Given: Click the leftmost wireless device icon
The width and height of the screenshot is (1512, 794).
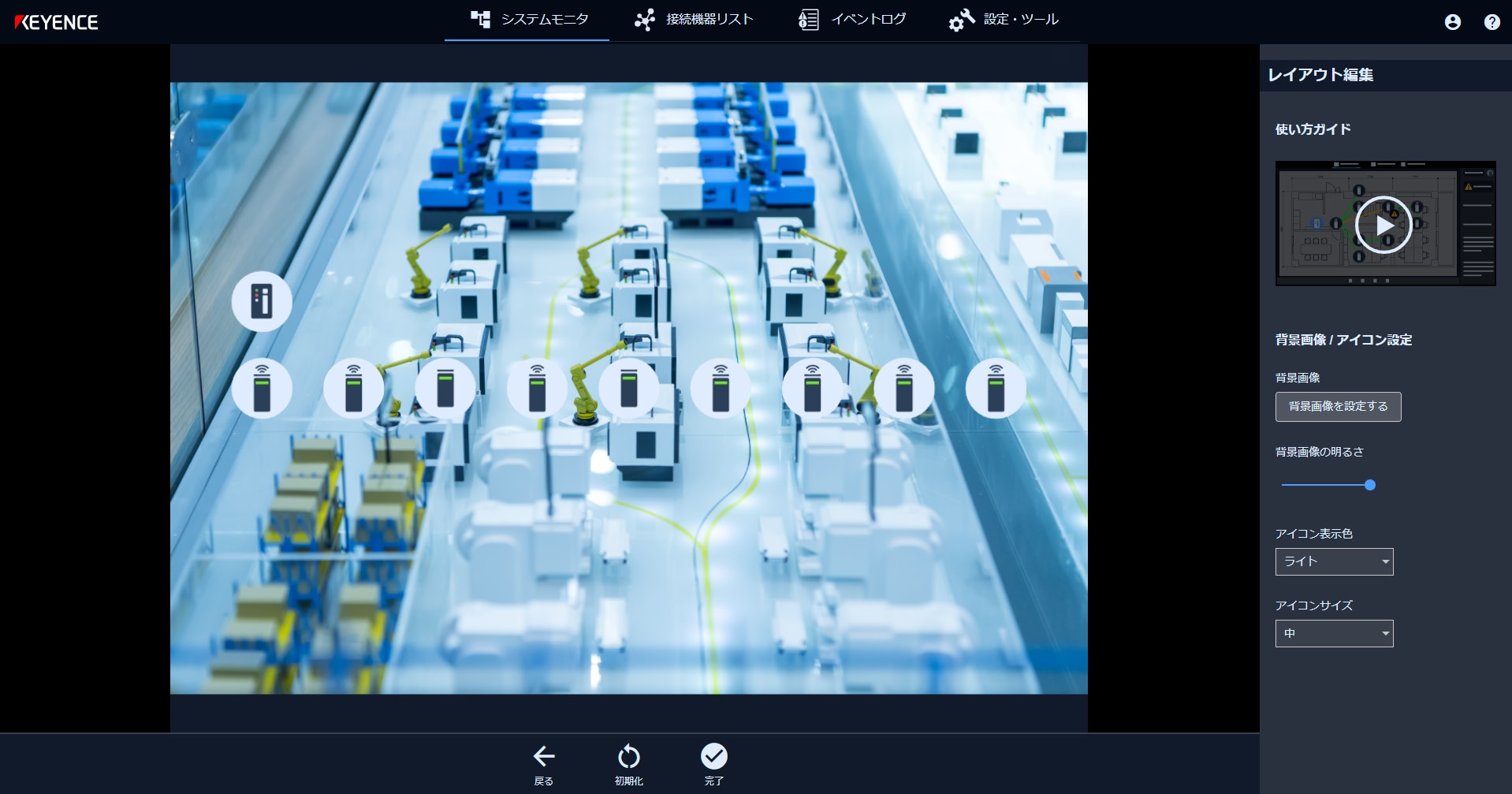Looking at the screenshot, I should tap(262, 388).
